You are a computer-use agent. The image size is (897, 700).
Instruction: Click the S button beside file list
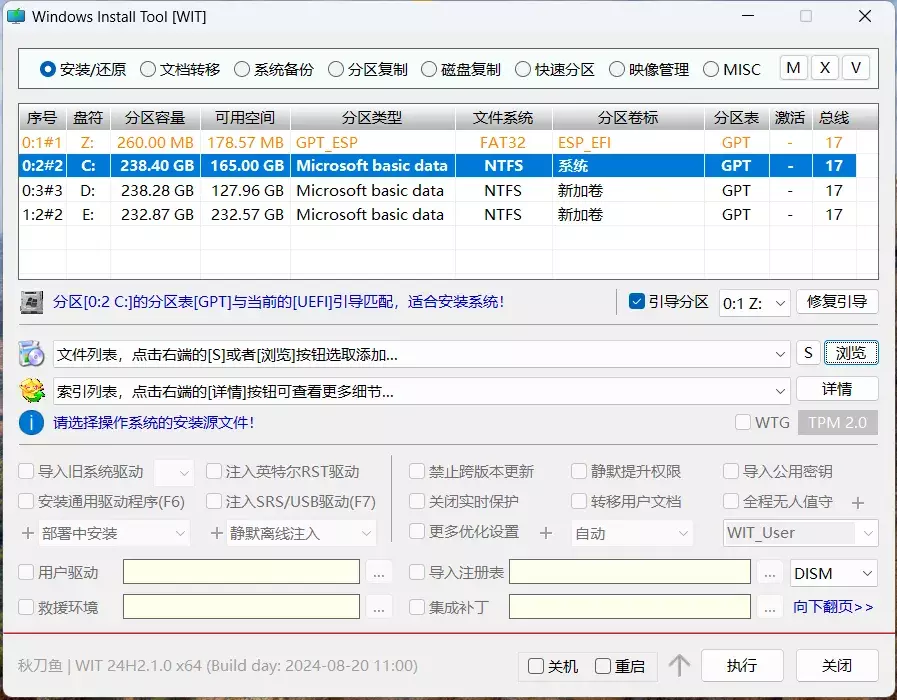tap(808, 353)
